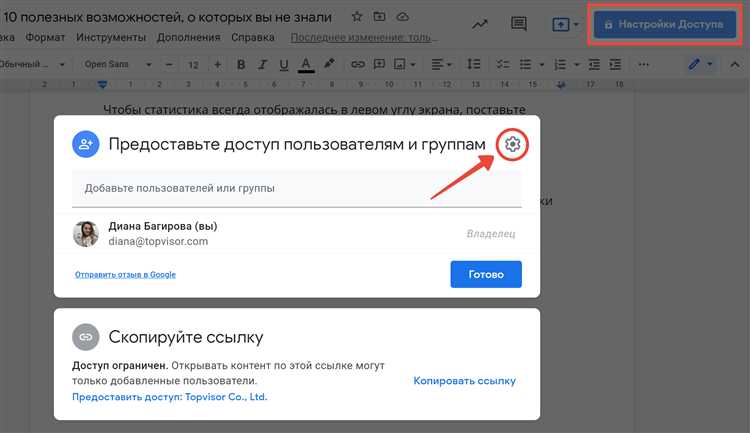This screenshot has height=433, width=750.
Task: Click the bulleted list icon
Action: click(526, 64)
